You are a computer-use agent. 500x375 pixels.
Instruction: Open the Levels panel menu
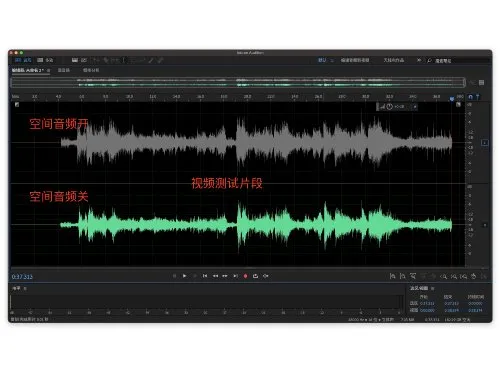tap(25, 288)
